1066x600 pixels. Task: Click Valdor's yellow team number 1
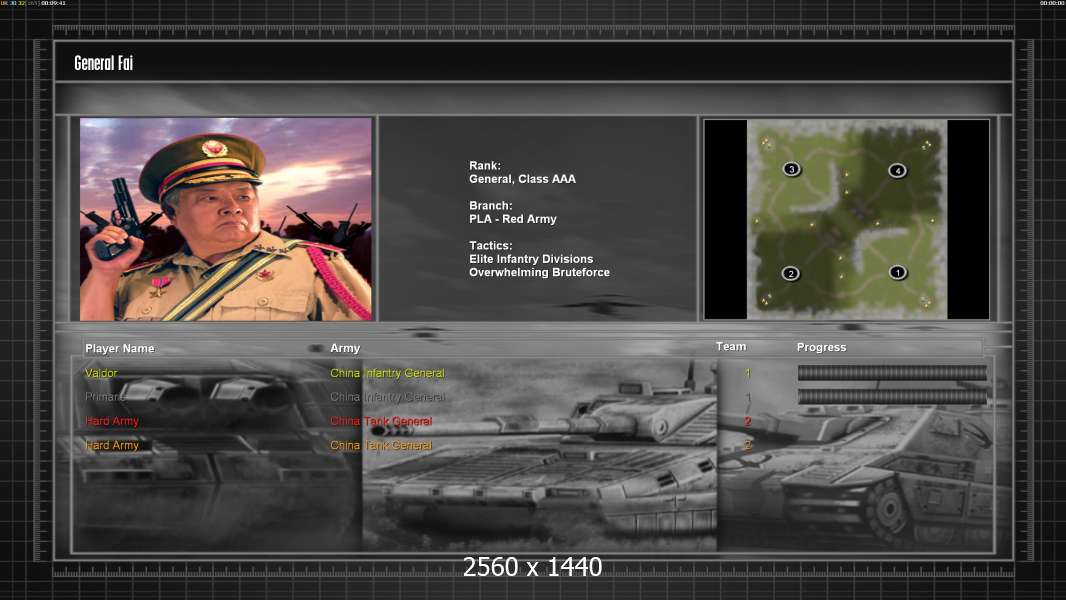click(748, 373)
